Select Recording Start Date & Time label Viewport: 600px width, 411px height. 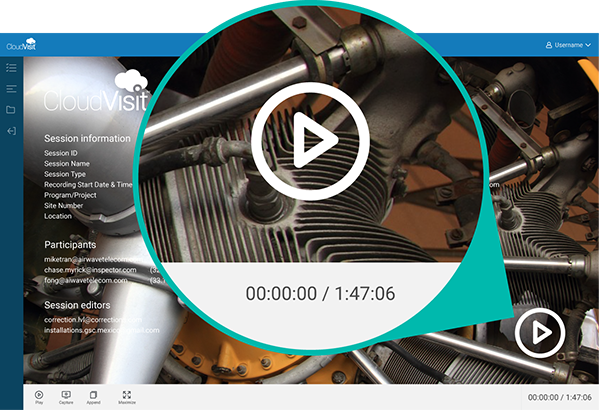(x=88, y=184)
